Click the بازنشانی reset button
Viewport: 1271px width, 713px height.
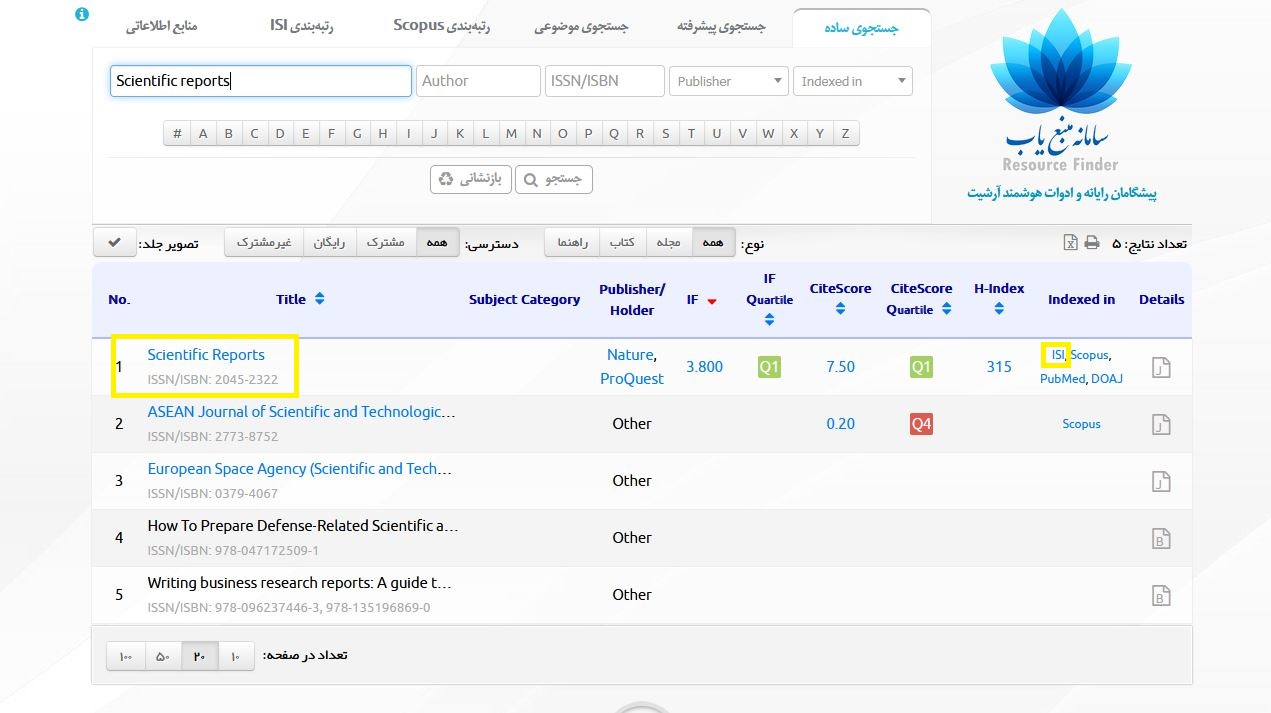coord(472,179)
